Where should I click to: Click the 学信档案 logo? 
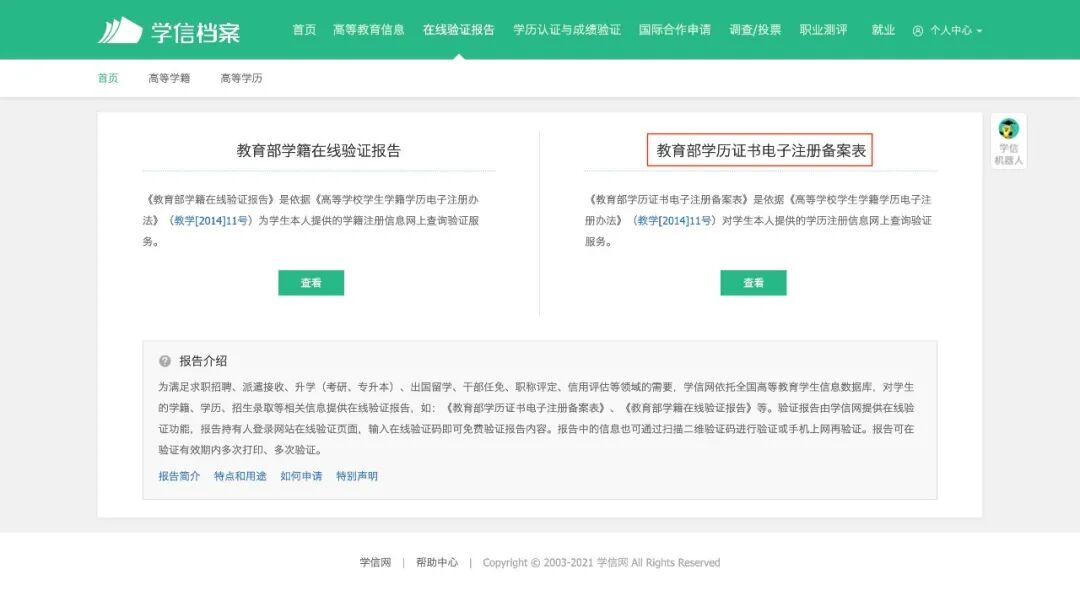click(x=169, y=31)
